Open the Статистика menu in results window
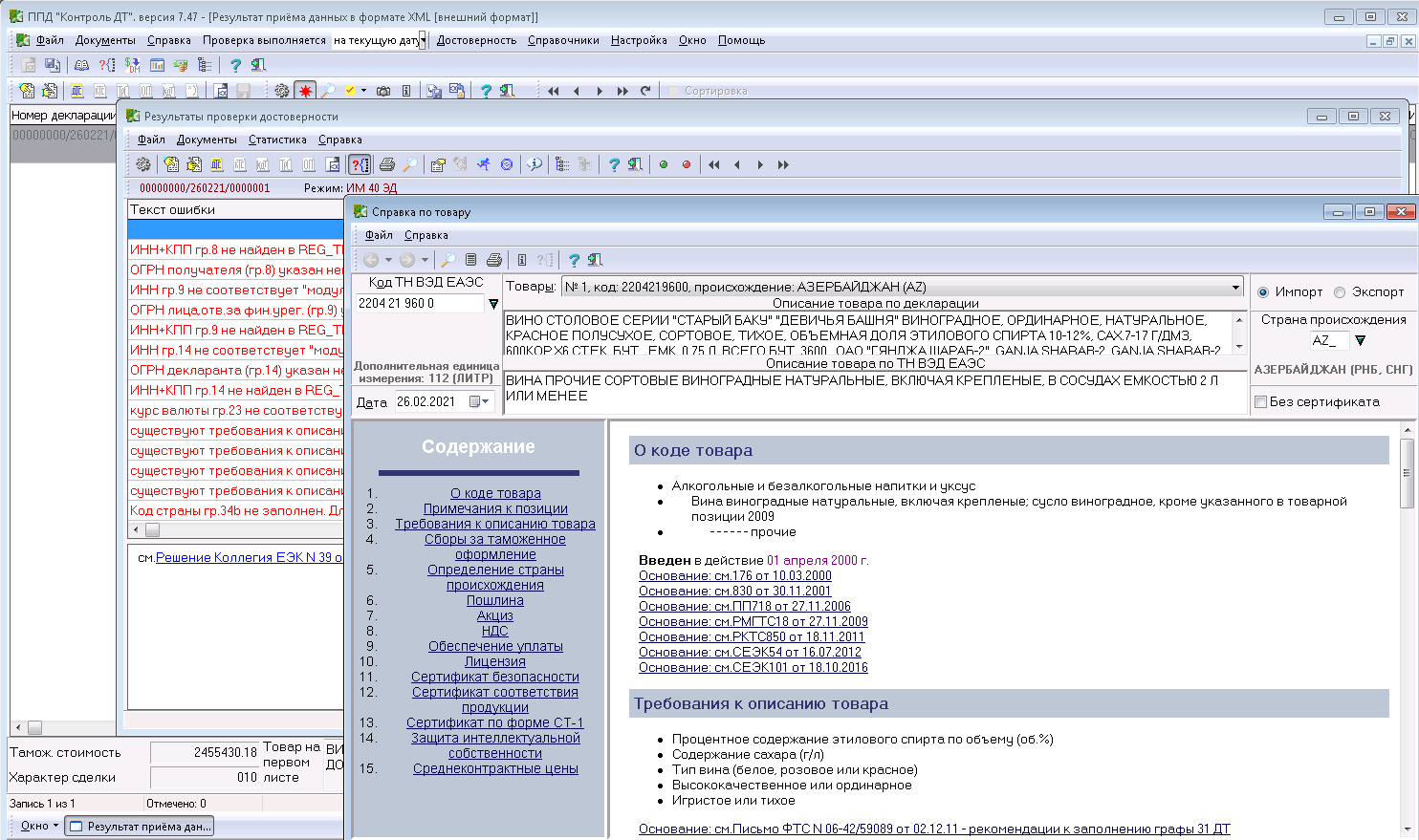 tap(277, 140)
